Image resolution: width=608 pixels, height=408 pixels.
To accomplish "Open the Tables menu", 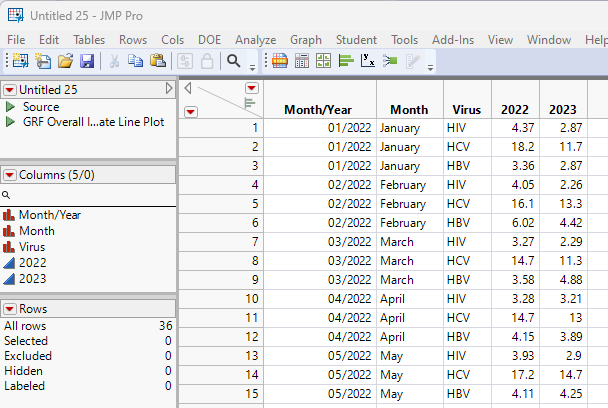I will tap(89, 40).
